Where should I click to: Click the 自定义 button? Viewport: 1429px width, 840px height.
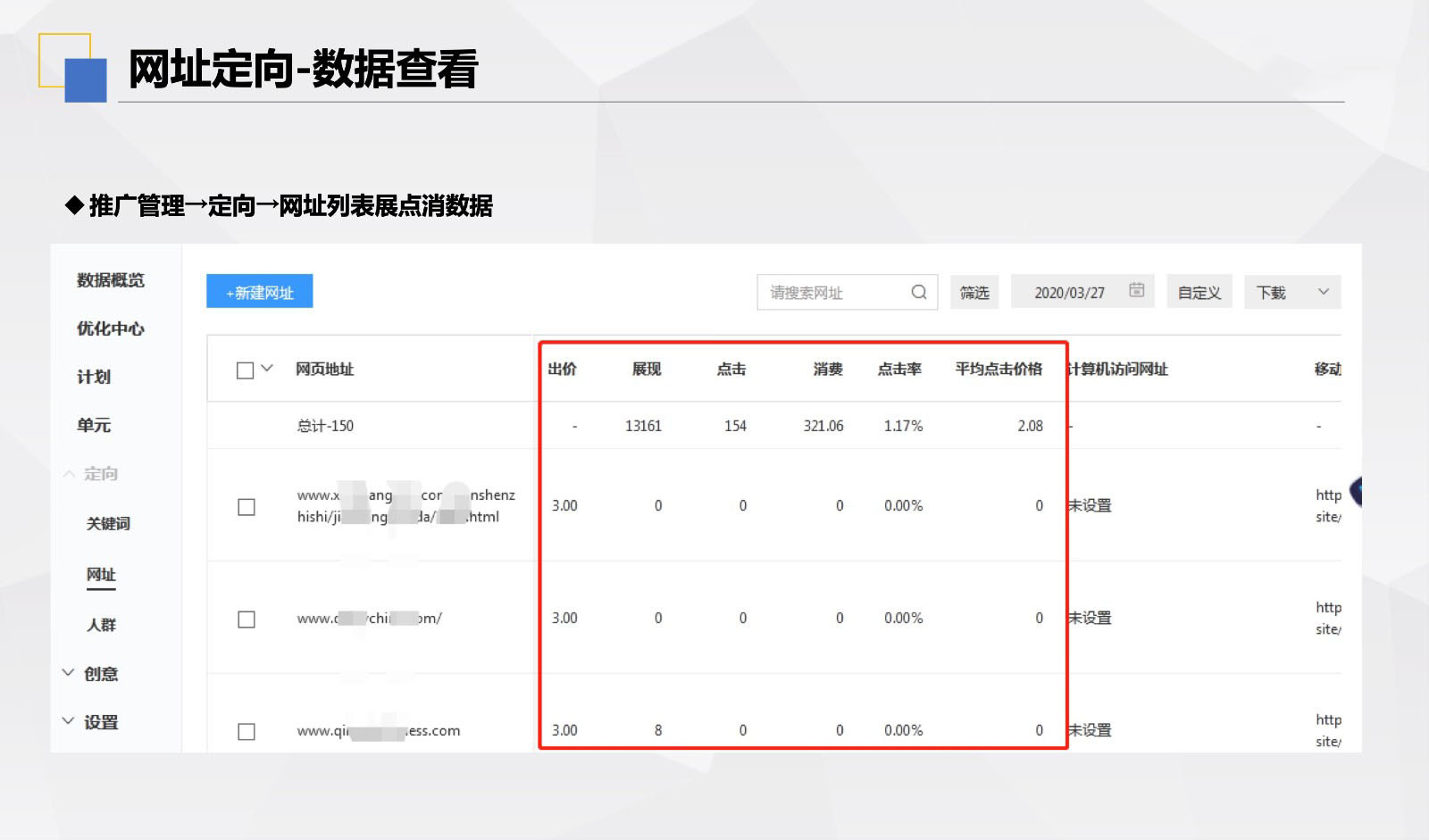[1199, 292]
